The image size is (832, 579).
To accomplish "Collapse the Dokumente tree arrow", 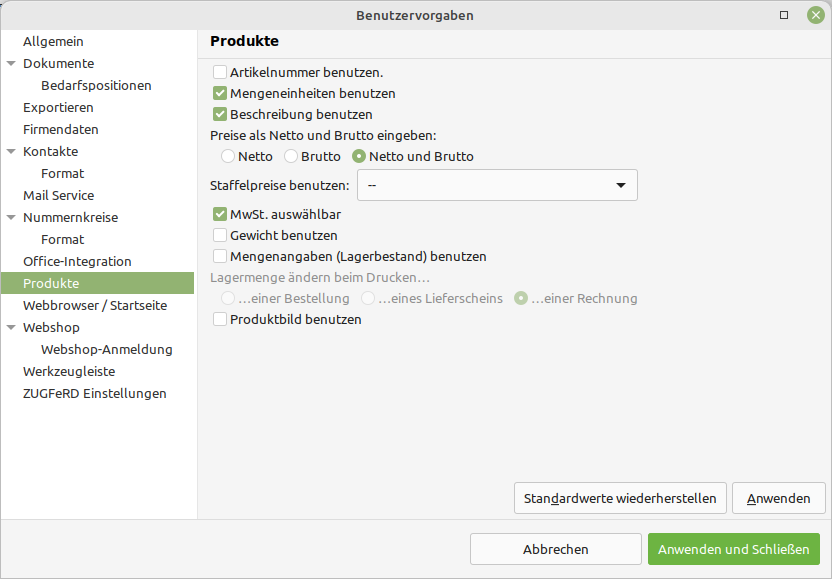I will coord(11,64).
